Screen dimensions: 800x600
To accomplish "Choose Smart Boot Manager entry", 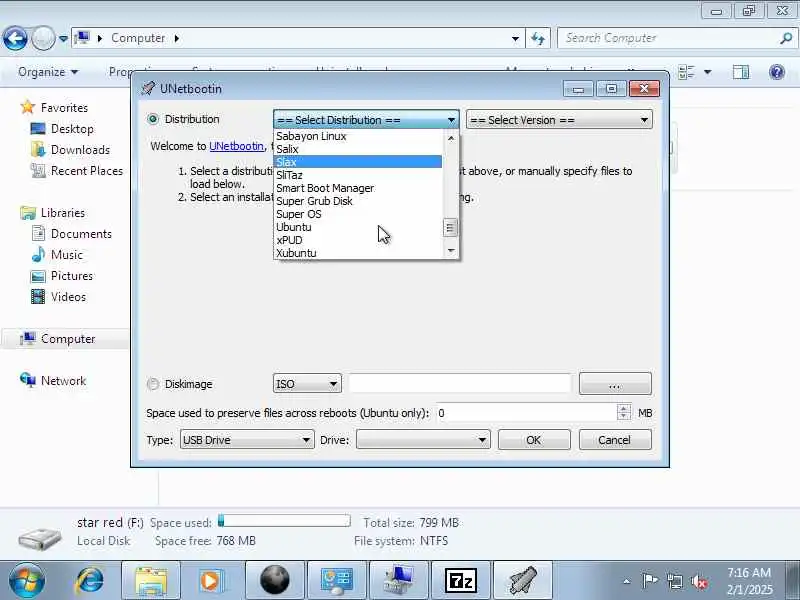I will (358, 188).
